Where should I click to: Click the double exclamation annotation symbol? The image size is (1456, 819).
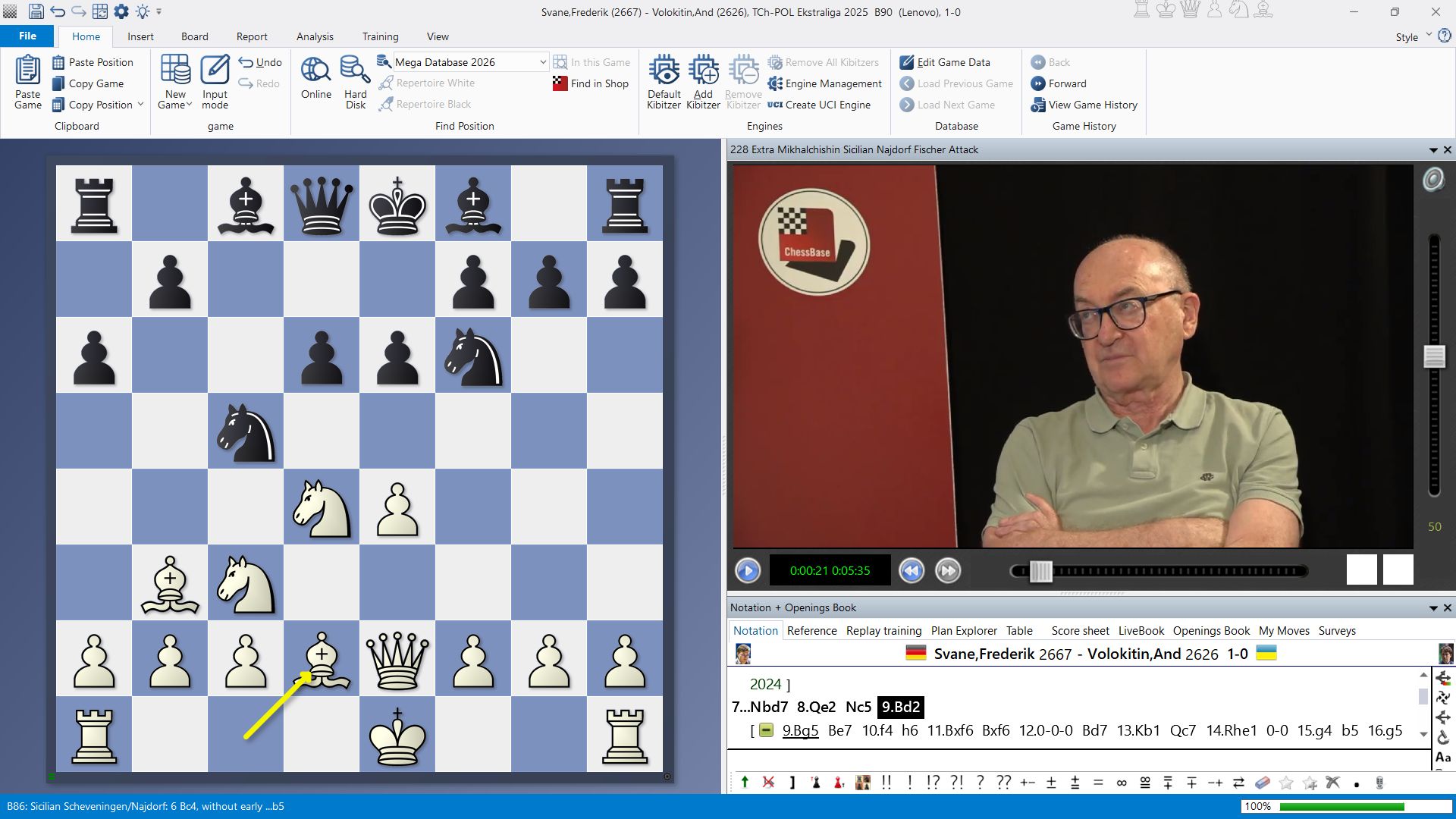tap(886, 783)
